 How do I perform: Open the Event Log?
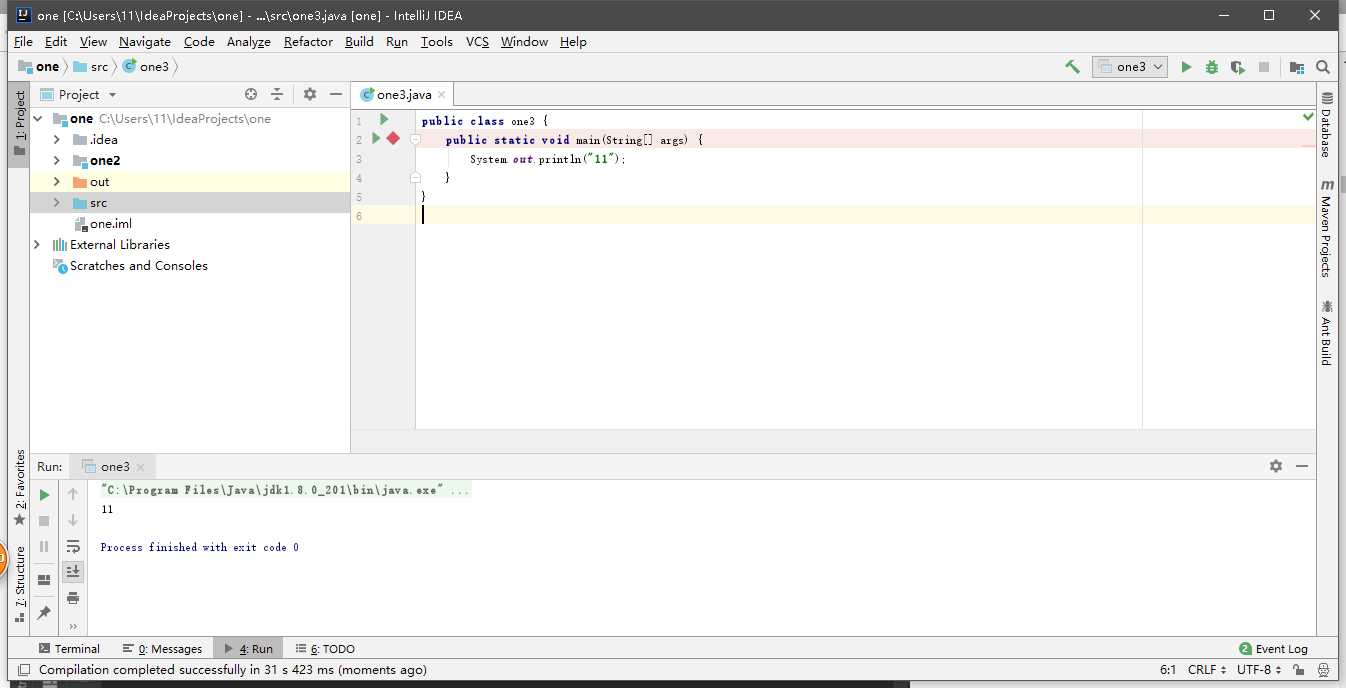coord(1273,649)
